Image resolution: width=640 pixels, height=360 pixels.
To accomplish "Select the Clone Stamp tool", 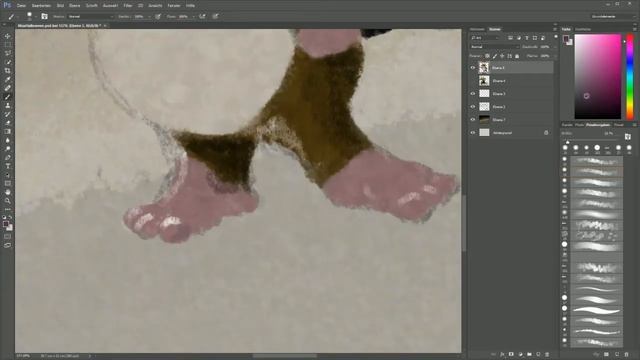I will point(7,105).
